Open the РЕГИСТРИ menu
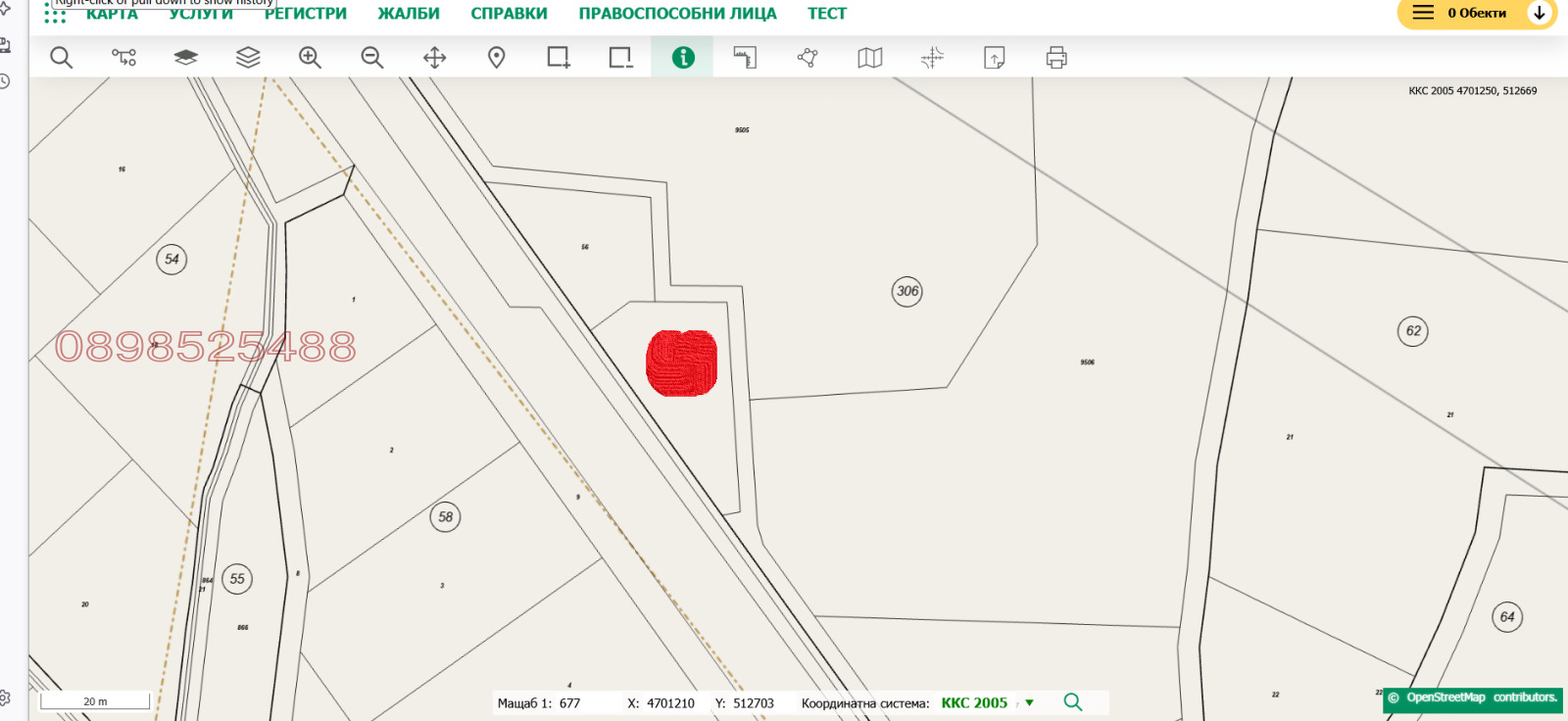This screenshot has width=1568, height=721. [306, 14]
